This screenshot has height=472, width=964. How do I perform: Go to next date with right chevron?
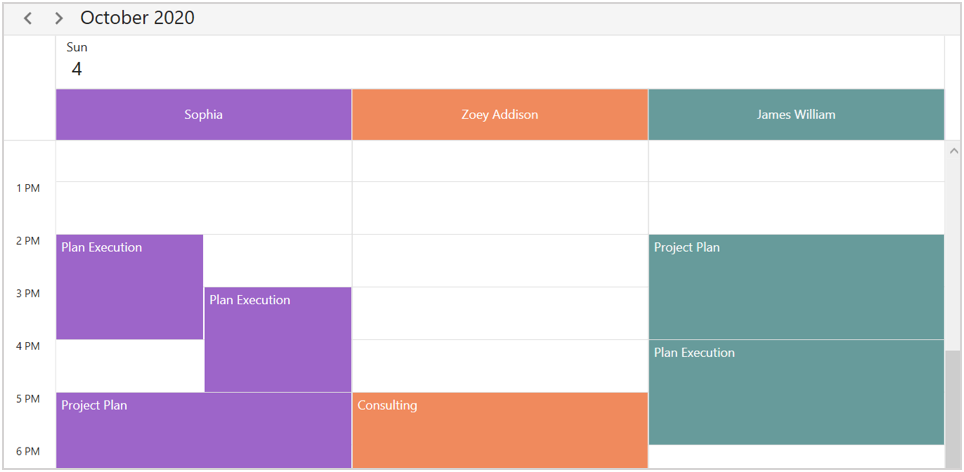pos(59,18)
